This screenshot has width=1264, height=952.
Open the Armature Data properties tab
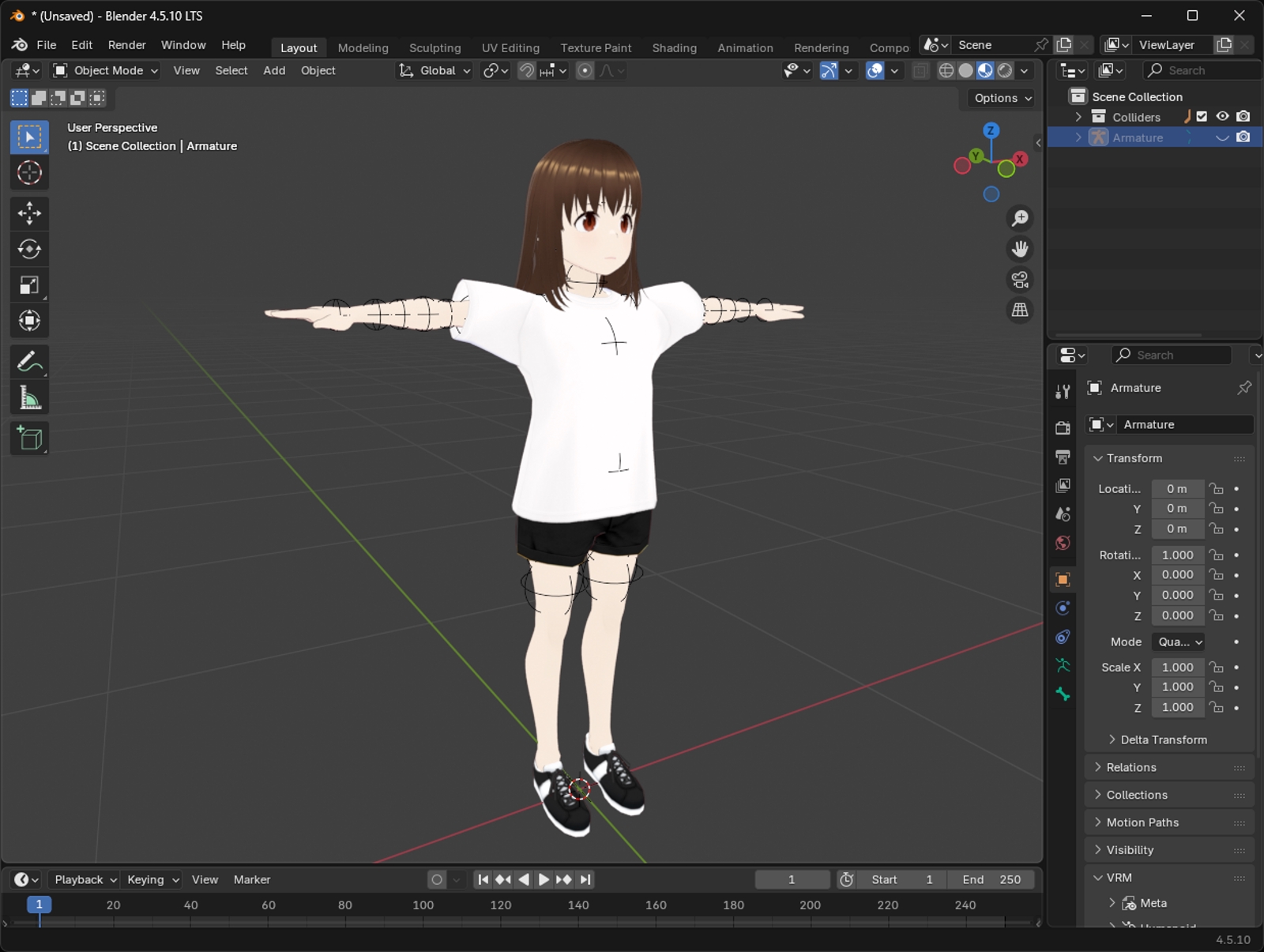pos(1063,666)
